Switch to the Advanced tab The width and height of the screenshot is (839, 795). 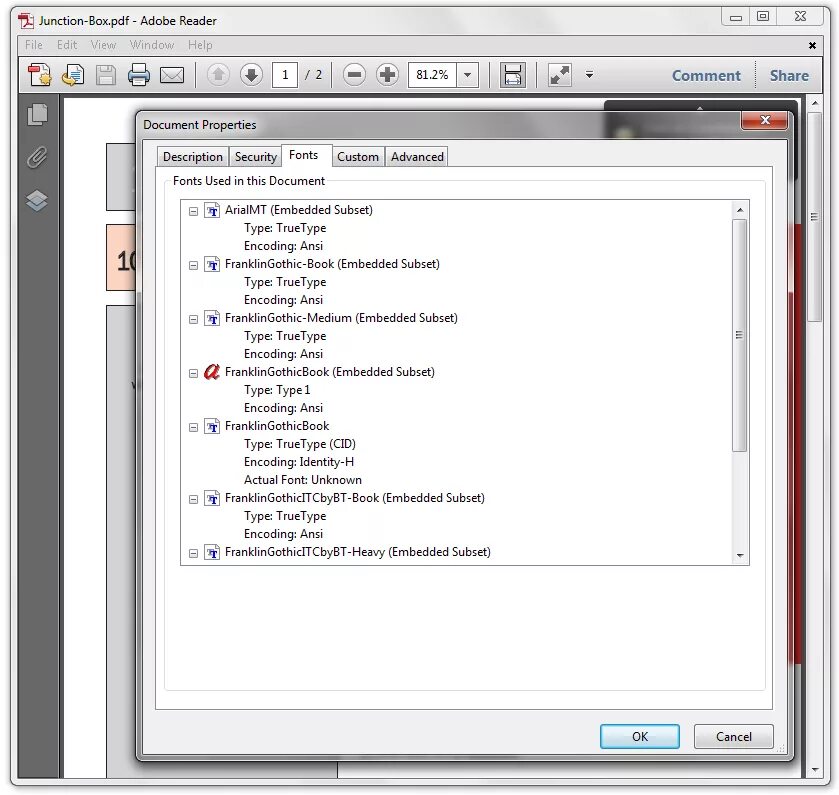tap(417, 157)
